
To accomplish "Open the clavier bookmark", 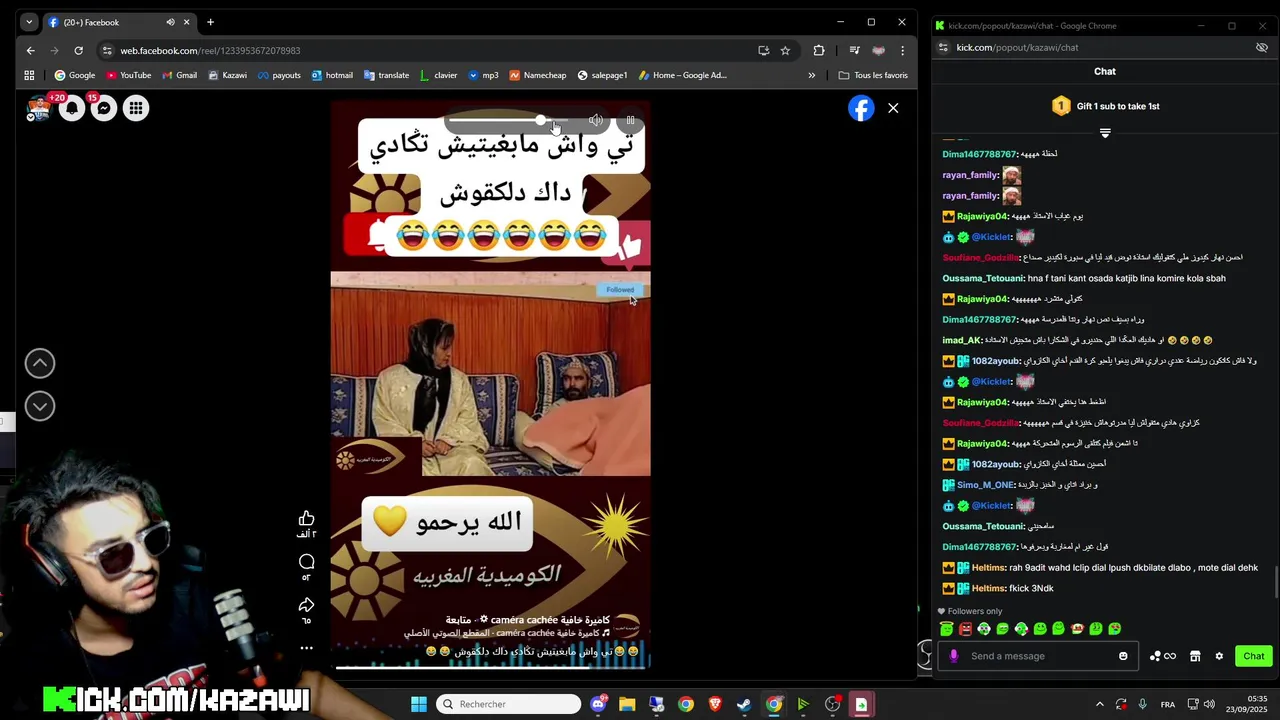I will click(438, 75).
